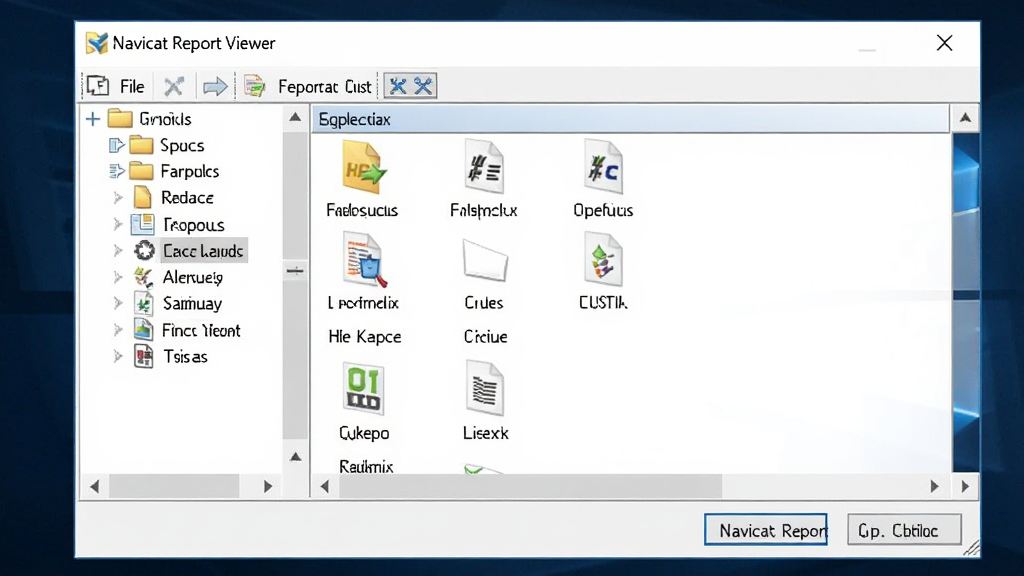The image size is (1024, 576).
Task: Click the tree panel splitter handle
Action: point(295,270)
